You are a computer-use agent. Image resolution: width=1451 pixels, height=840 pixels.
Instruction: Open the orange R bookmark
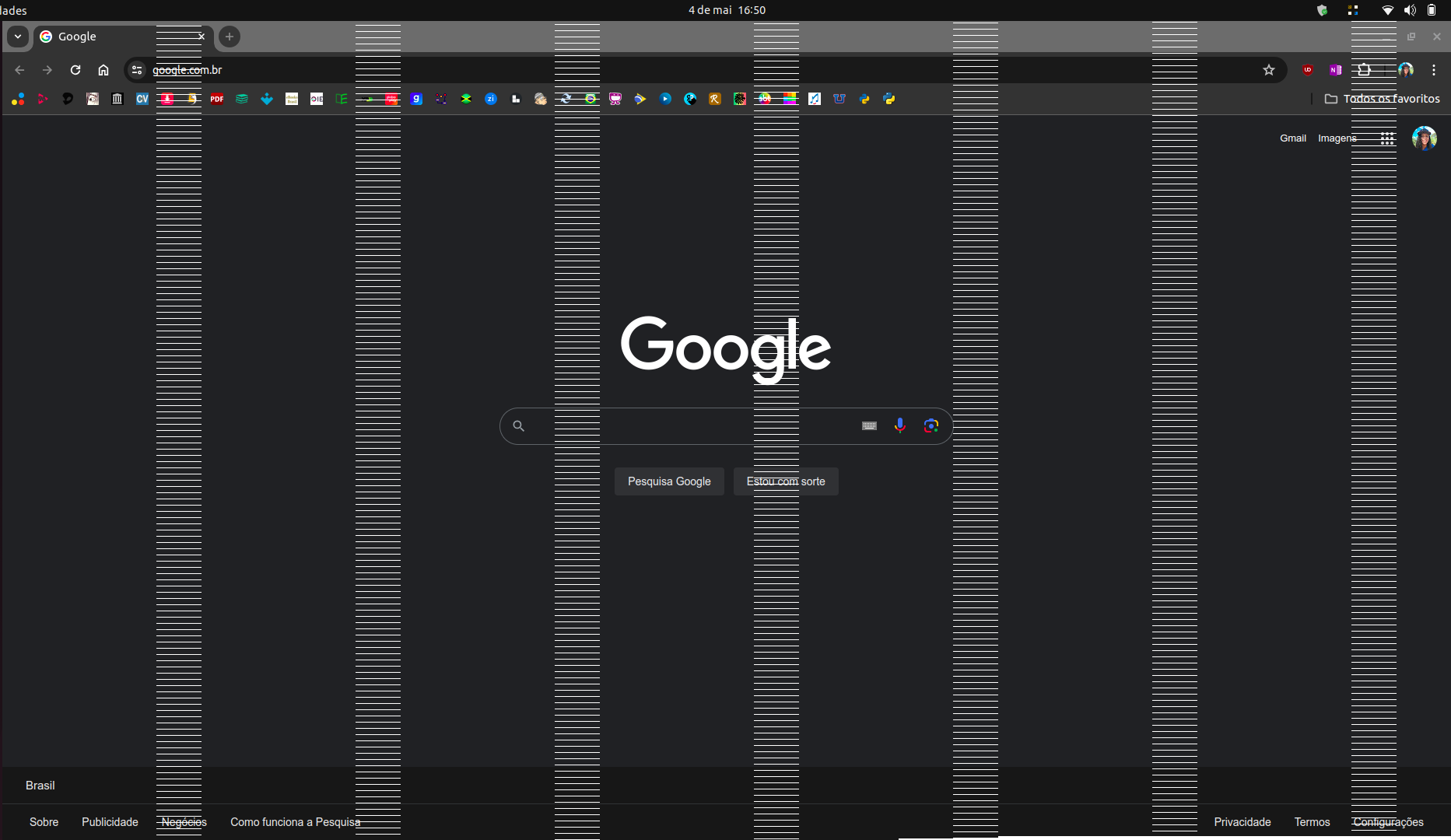tap(715, 99)
